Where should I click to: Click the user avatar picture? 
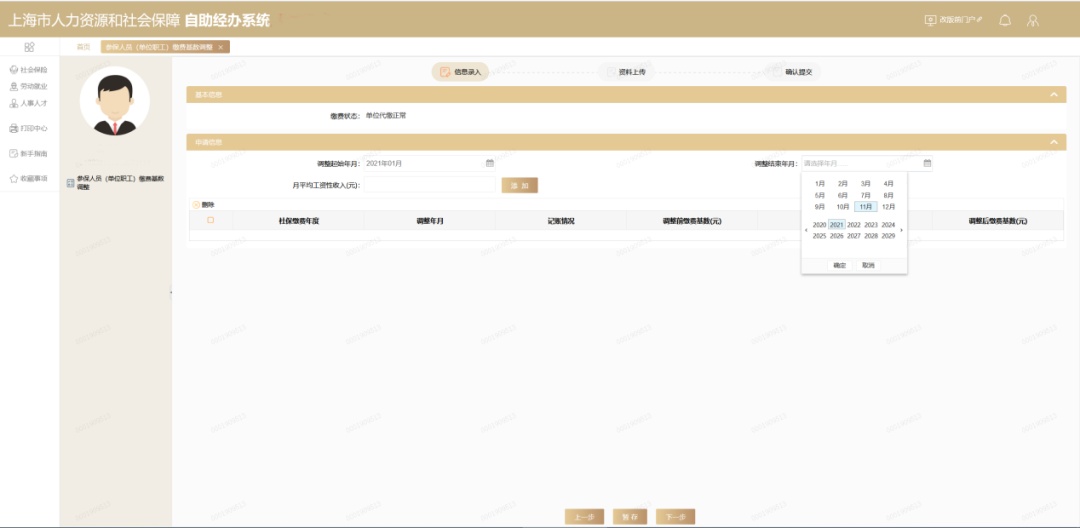coord(114,101)
